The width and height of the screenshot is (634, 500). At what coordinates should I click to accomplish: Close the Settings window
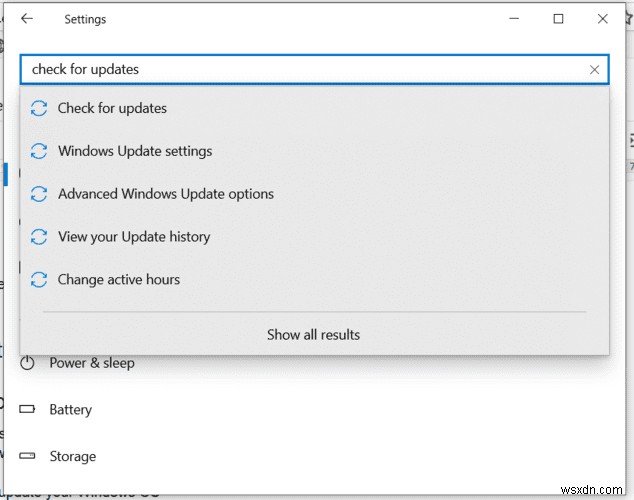[x=602, y=19]
